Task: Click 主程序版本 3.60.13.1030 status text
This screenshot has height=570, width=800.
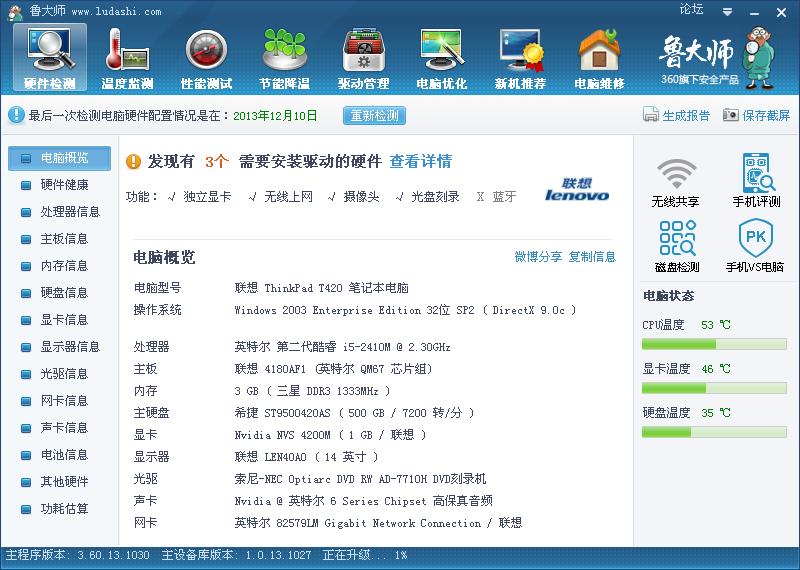Action: tap(78, 555)
